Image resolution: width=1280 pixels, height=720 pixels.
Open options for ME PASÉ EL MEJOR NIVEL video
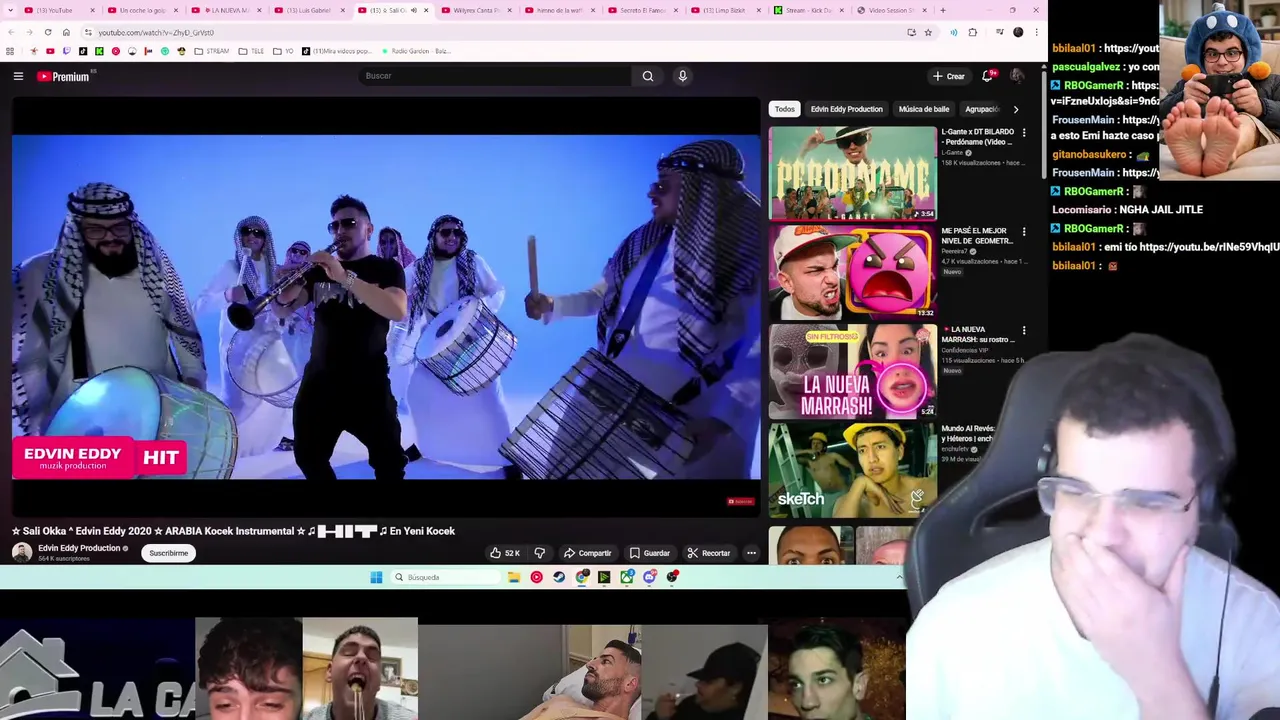point(1023,232)
